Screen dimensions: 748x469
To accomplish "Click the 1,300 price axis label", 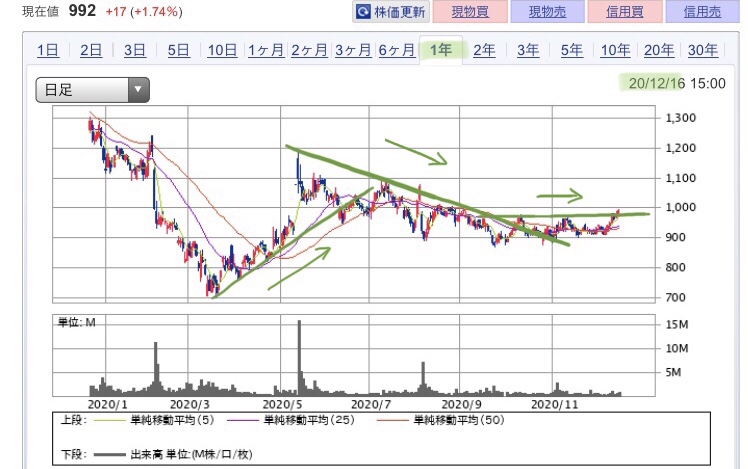I will click(x=681, y=118).
